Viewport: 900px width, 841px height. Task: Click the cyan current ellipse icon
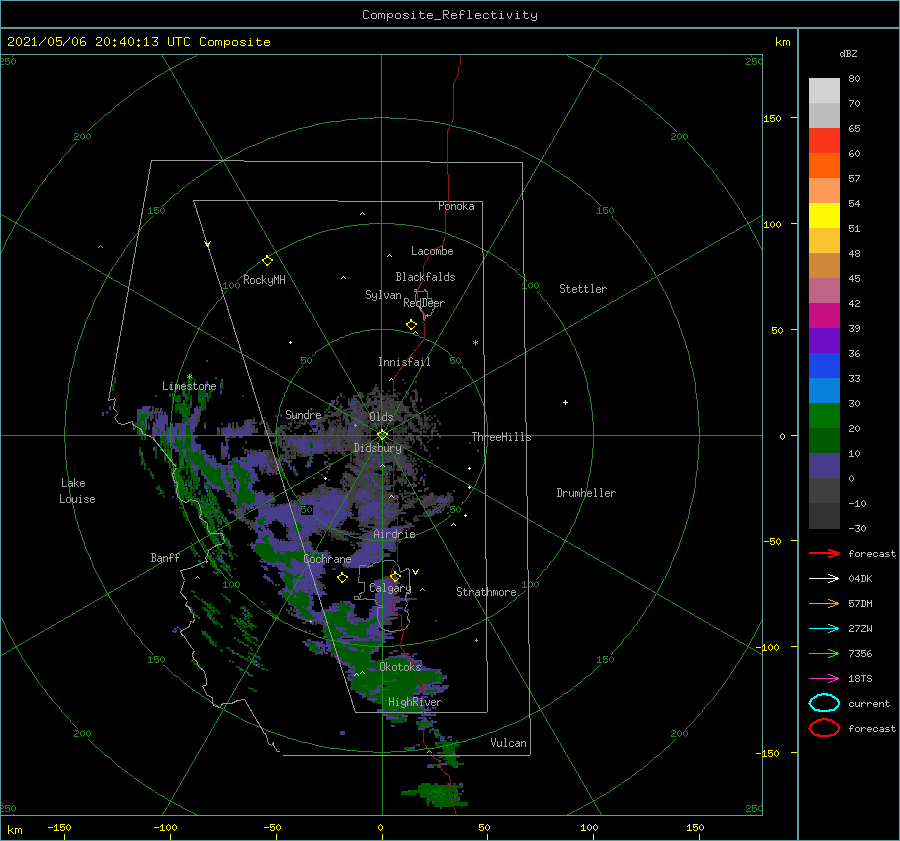point(824,703)
